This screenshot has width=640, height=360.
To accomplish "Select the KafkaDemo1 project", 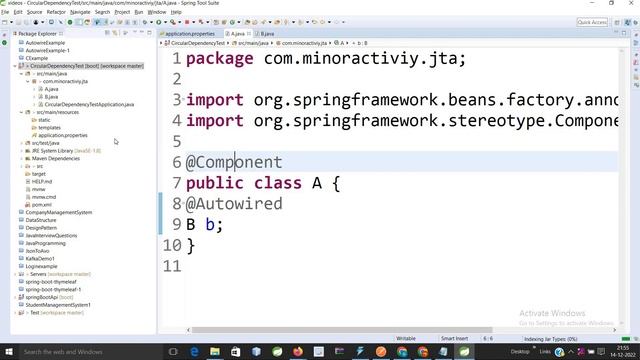I will 40,259.
